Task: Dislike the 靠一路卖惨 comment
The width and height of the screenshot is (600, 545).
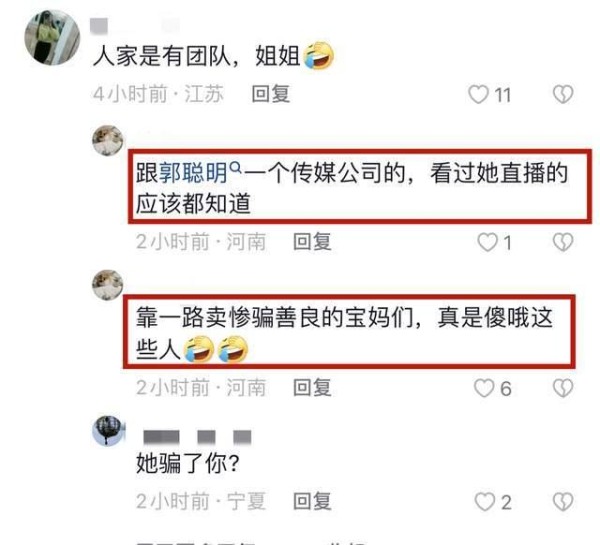Action: pyautogui.click(x=563, y=388)
